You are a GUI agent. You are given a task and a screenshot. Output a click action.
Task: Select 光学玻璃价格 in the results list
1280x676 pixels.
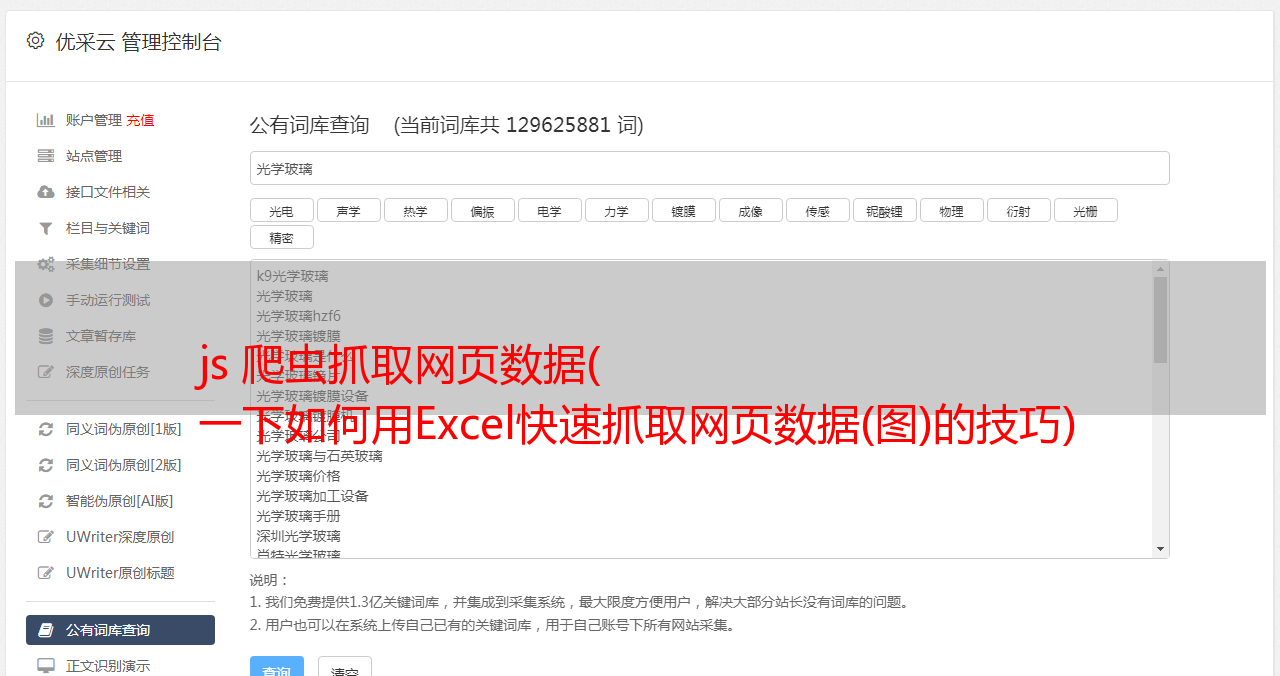click(298, 476)
